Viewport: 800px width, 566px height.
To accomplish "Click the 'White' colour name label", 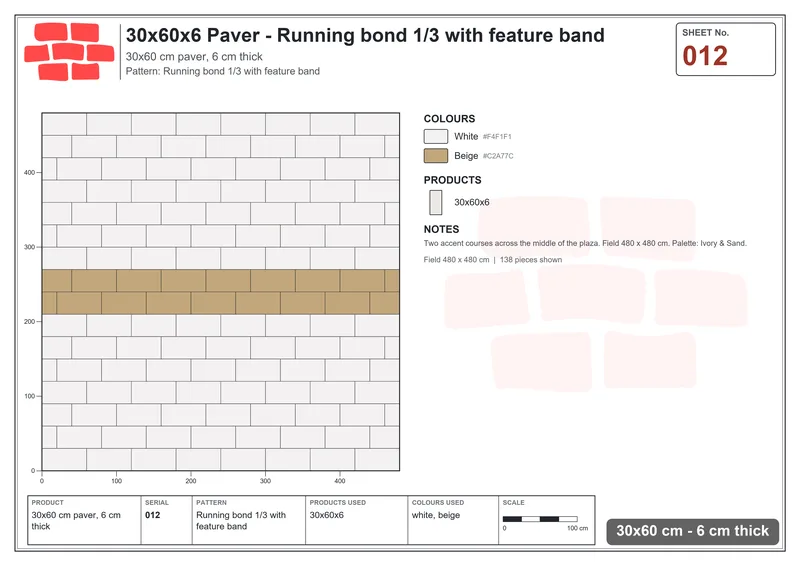I will click(466, 136).
